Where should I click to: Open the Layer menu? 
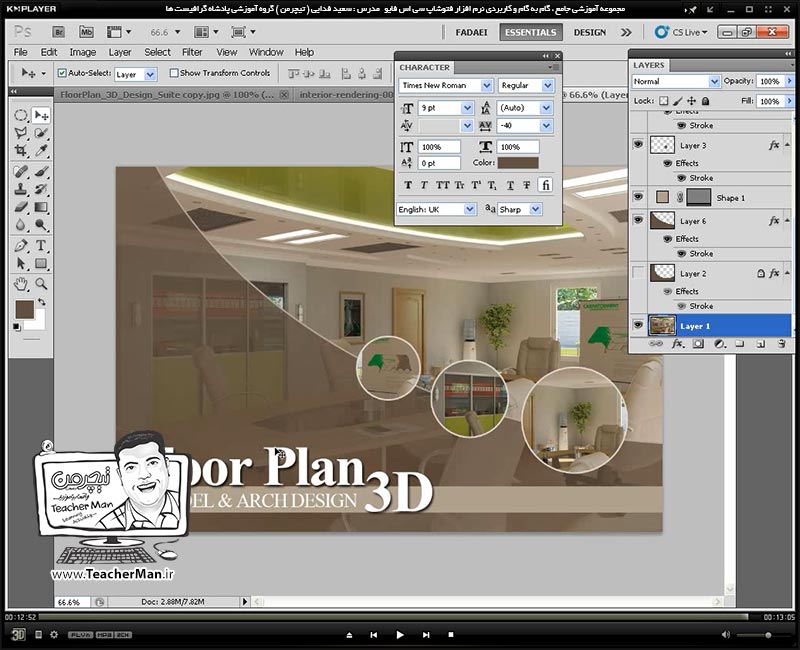click(120, 52)
